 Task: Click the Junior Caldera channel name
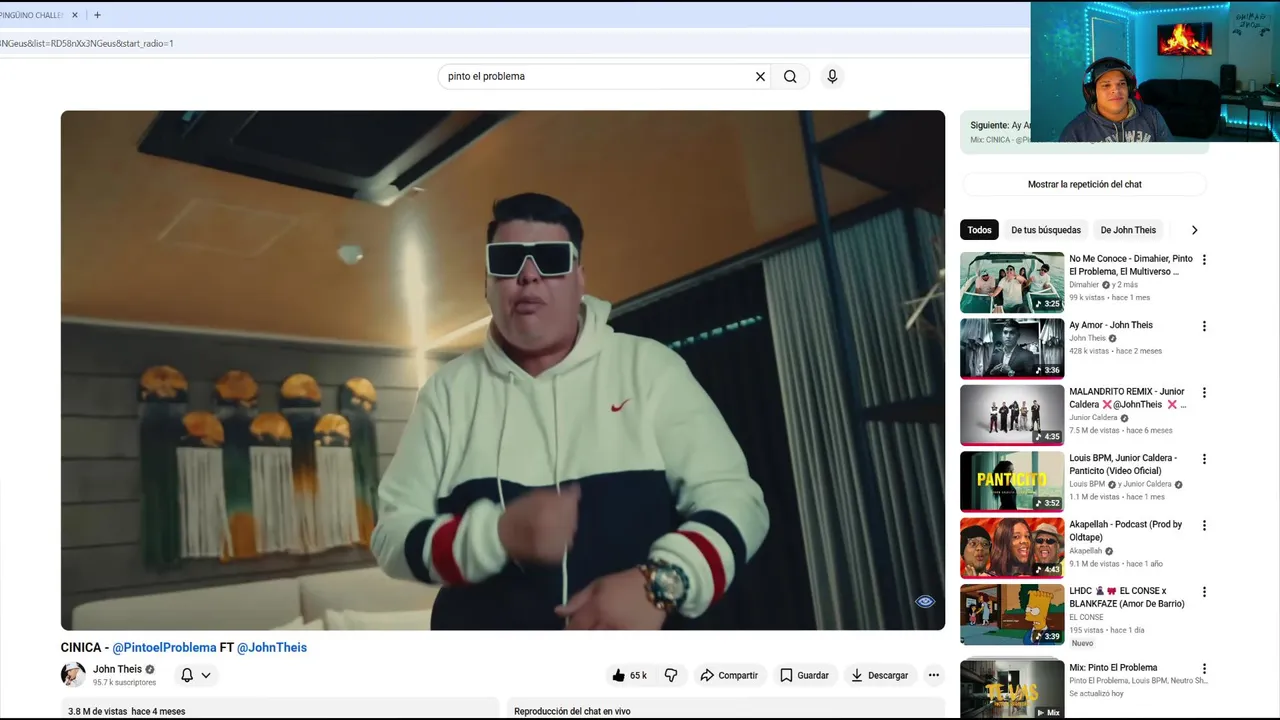pyautogui.click(x=1093, y=418)
